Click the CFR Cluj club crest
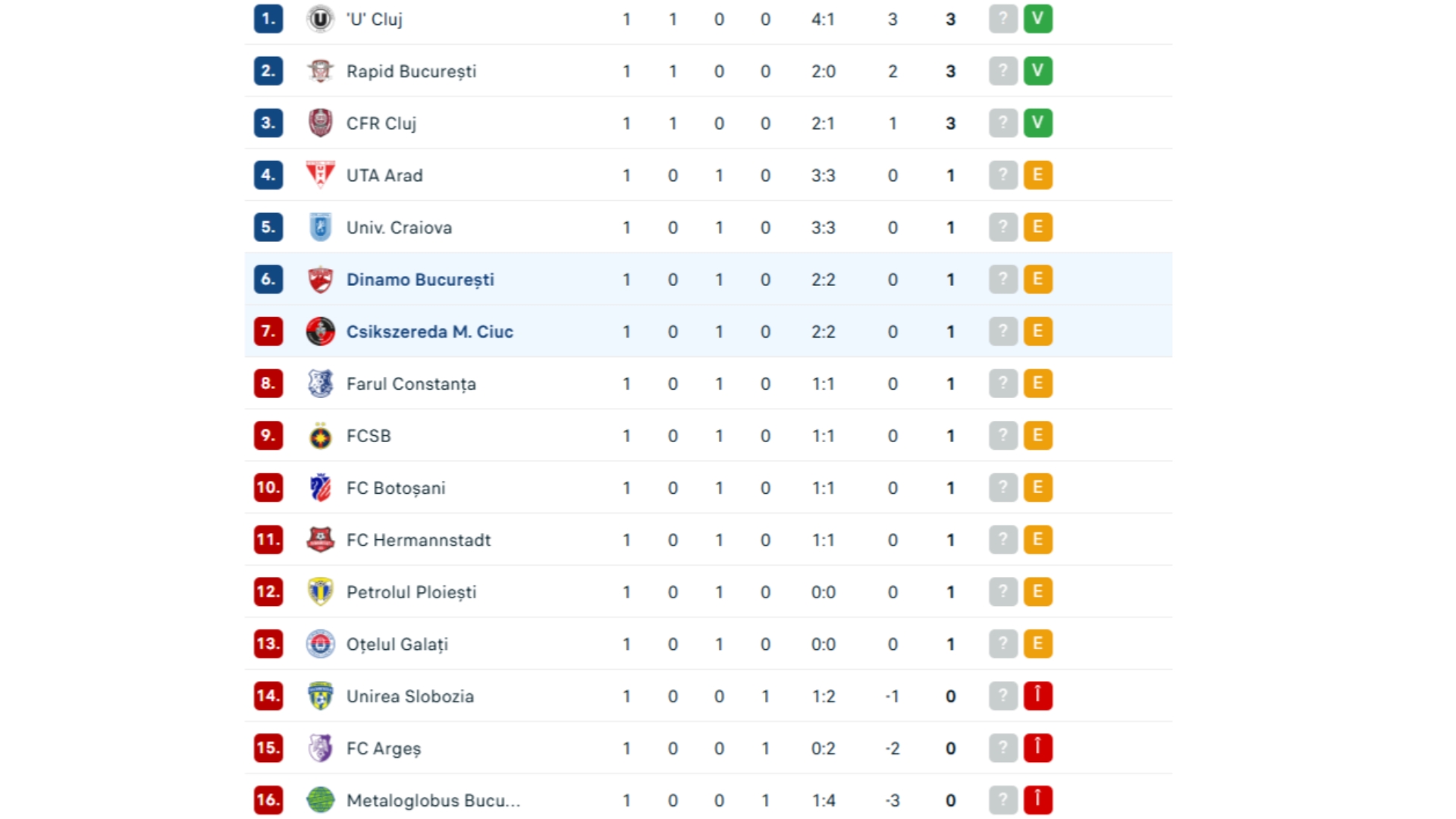 pos(320,123)
